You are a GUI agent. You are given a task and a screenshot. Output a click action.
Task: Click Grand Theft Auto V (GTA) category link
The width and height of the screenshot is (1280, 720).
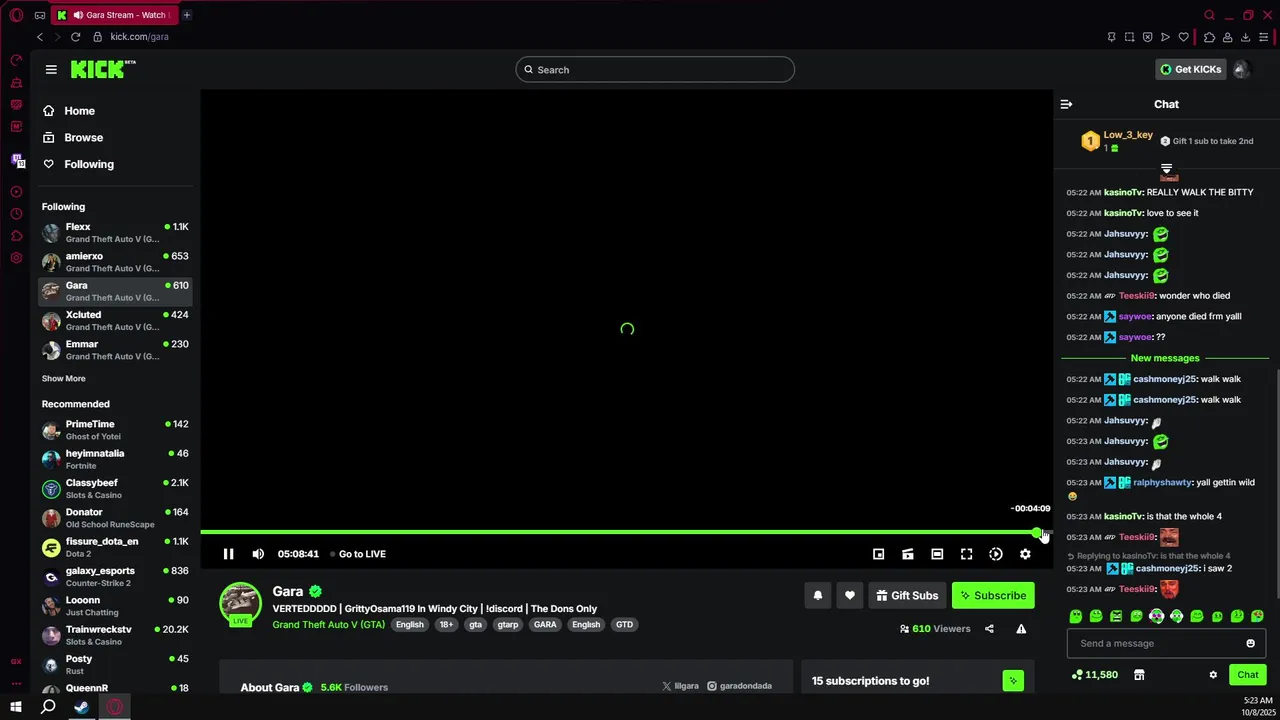coord(328,625)
